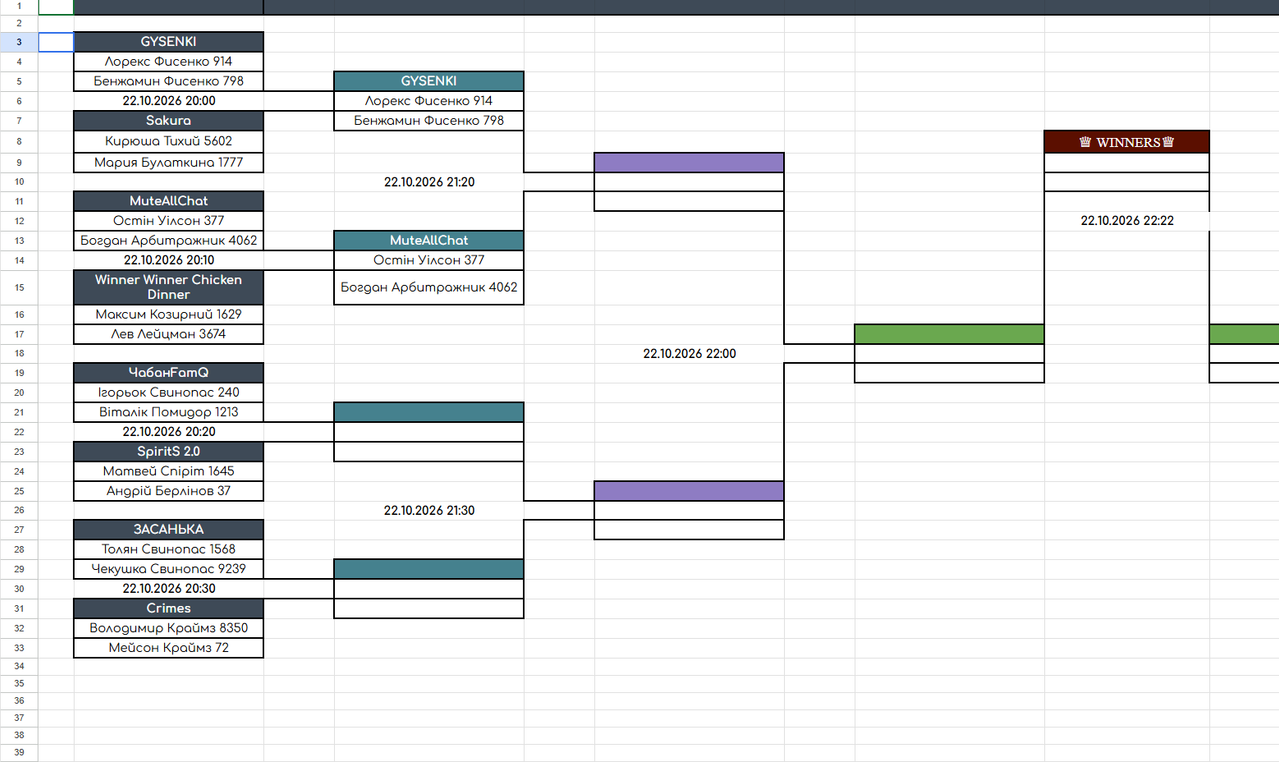Viewport: 1279px width, 762px height.
Task: Click the row 3 header number
Action: click(x=19, y=42)
